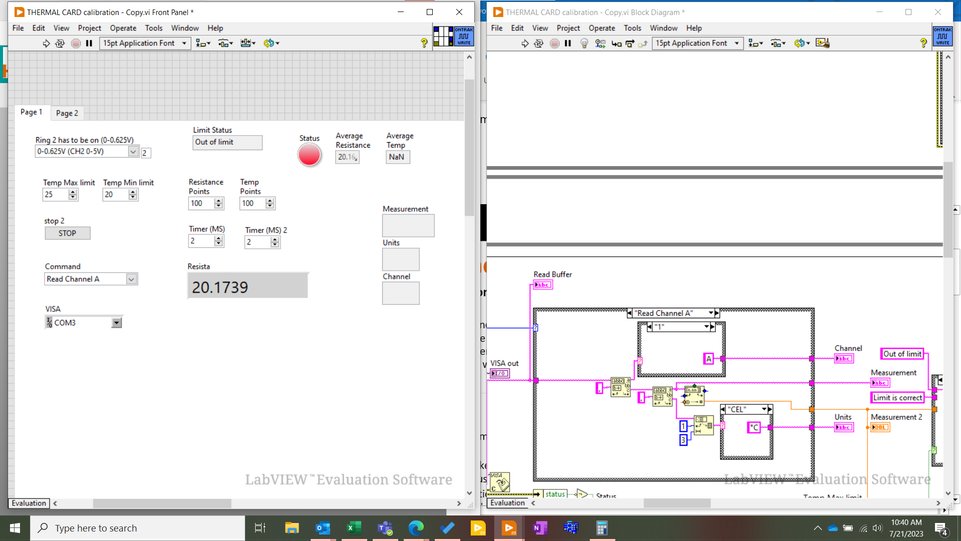
Task: Click Front Panel vertical scrollbar
Action: tap(469, 147)
